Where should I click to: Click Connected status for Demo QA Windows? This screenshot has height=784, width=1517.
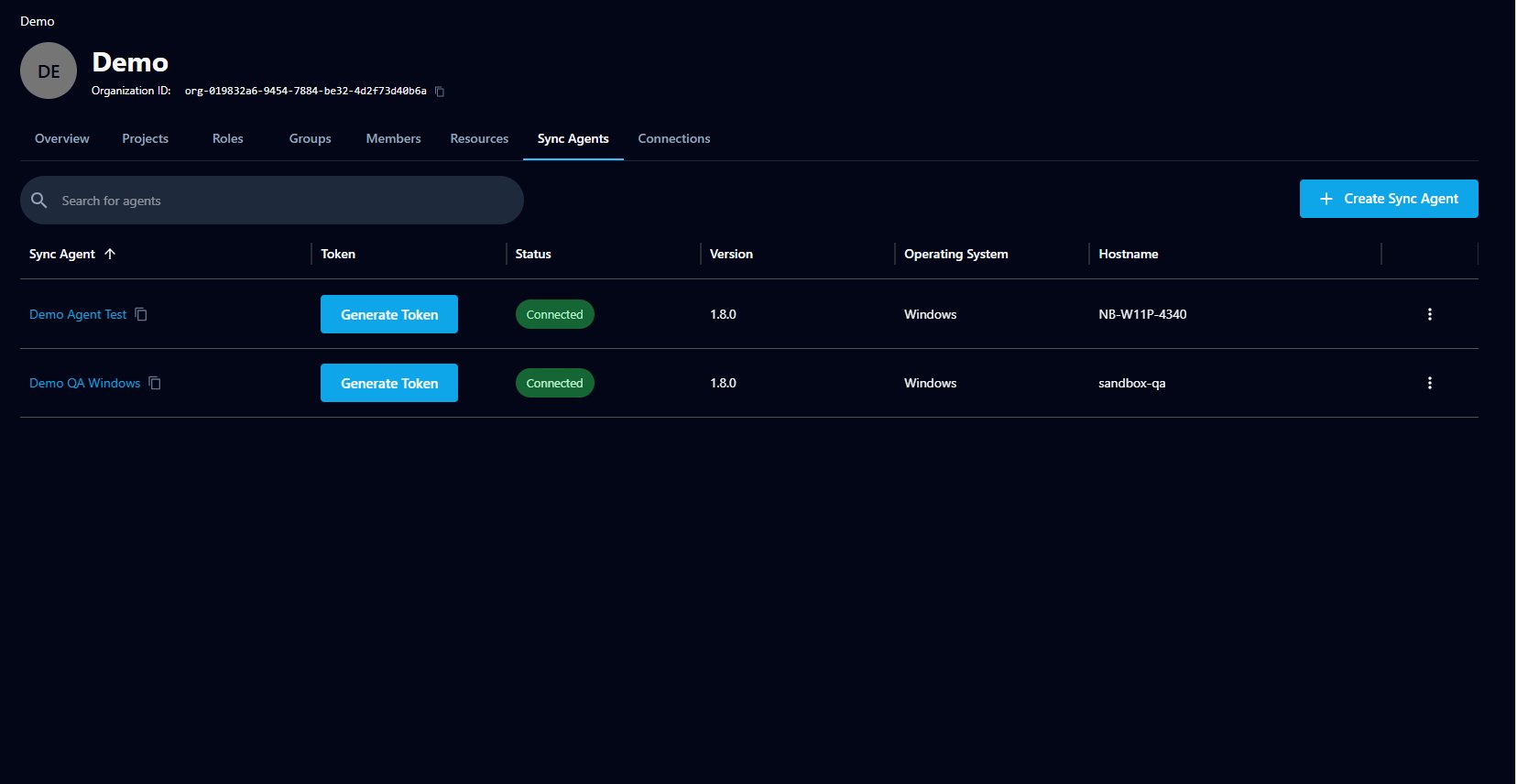555,383
